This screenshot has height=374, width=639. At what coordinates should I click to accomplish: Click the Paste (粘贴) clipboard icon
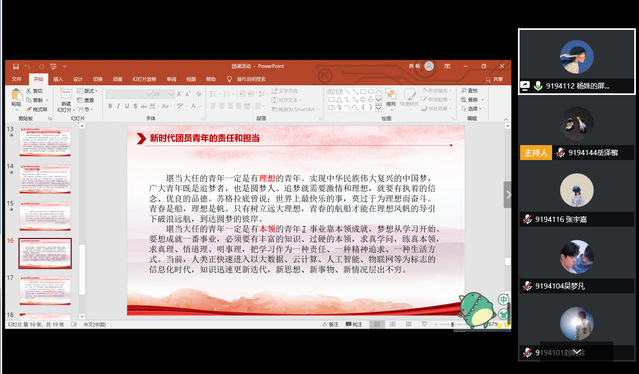tap(17, 98)
